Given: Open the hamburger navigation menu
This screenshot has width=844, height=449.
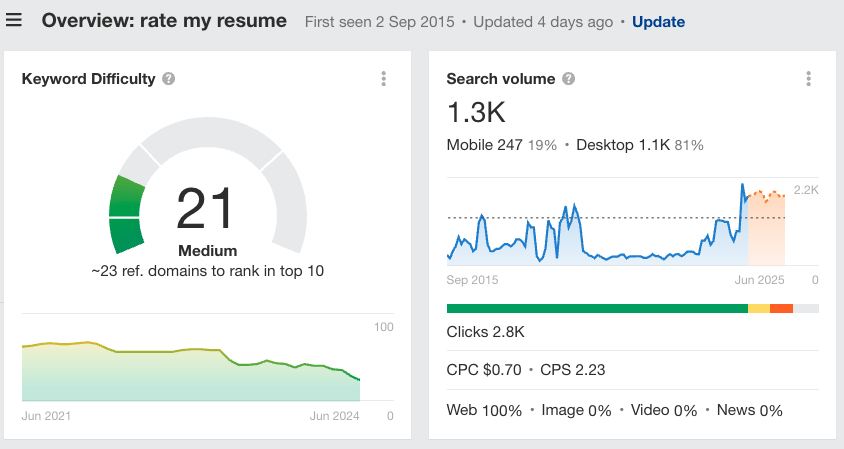Looking at the screenshot, I should click(x=14, y=21).
